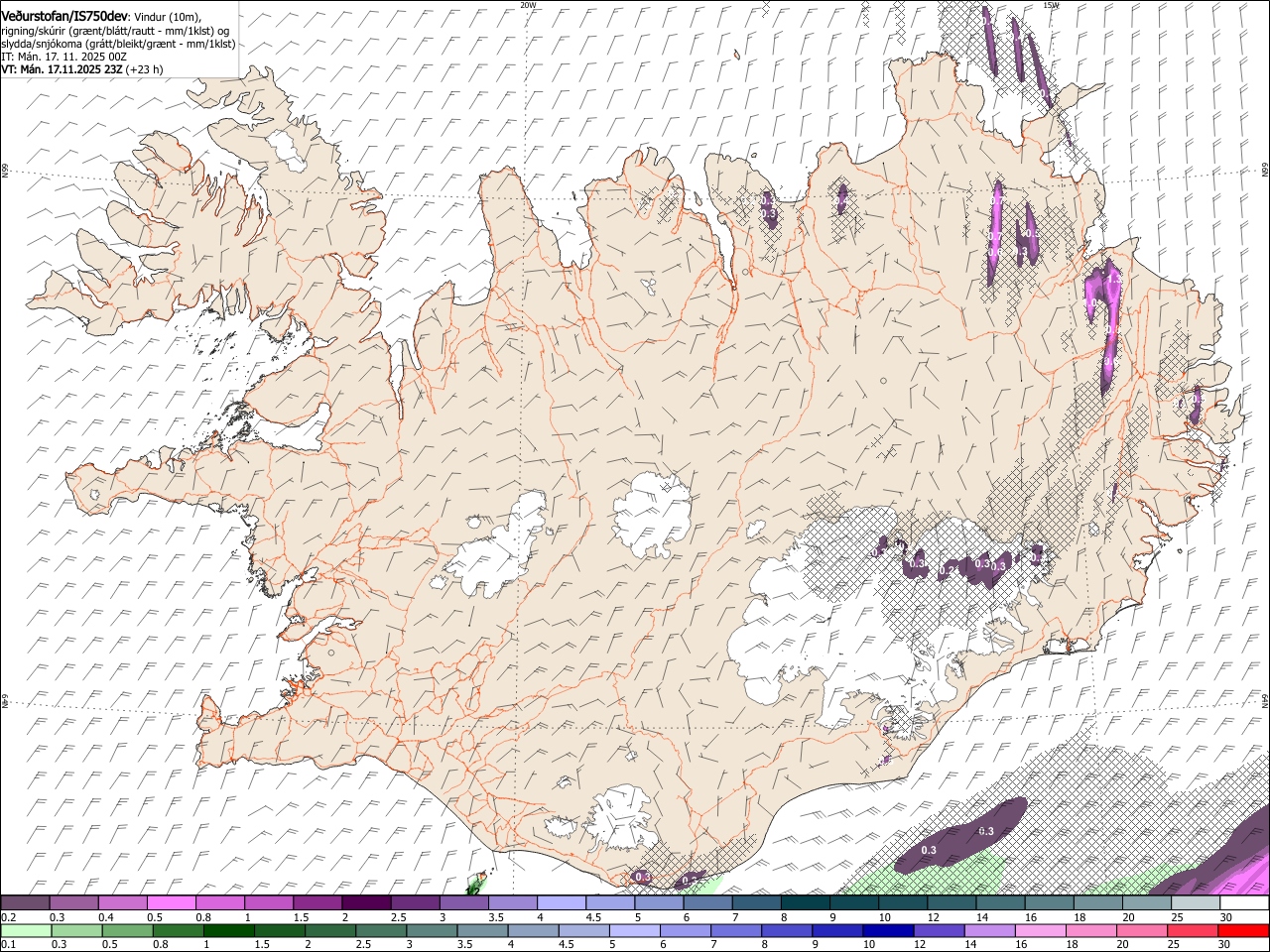Click the deep navy 10 swatch in lower legend row
Image resolution: width=1270 pixels, height=952 pixels.
tap(889, 931)
